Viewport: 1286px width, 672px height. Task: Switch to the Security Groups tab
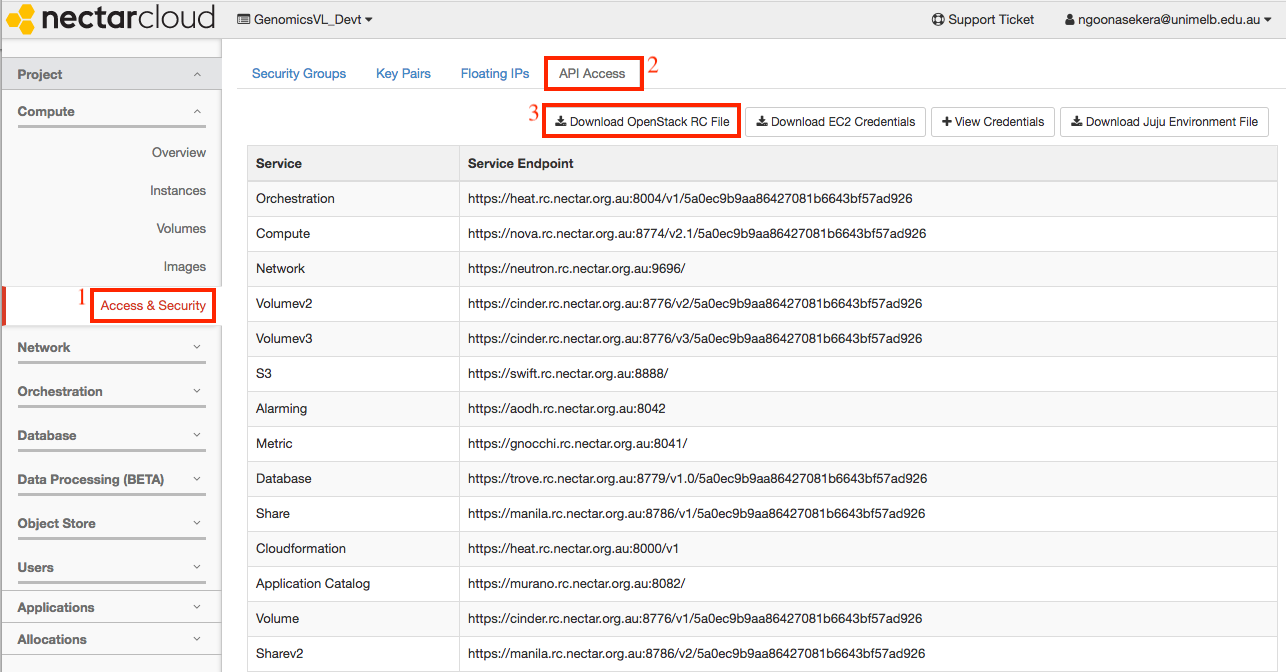click(x=299, y=73)
